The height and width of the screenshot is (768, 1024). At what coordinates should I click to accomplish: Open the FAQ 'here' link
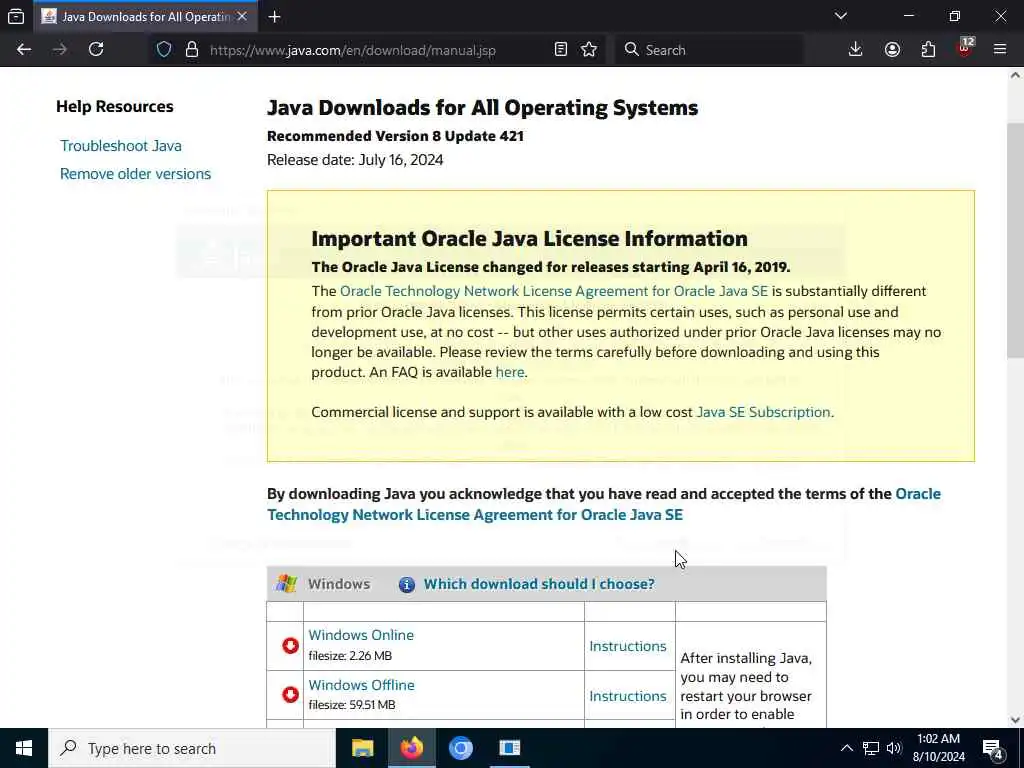(509, 372)
